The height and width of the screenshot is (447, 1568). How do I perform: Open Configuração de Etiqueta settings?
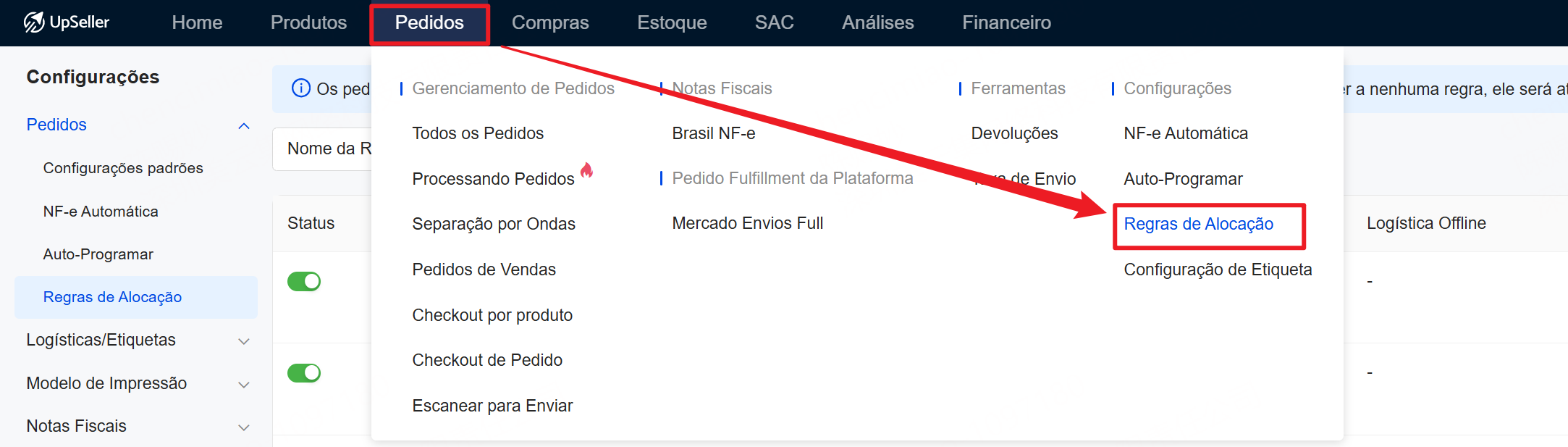[x=1218, y=270]
